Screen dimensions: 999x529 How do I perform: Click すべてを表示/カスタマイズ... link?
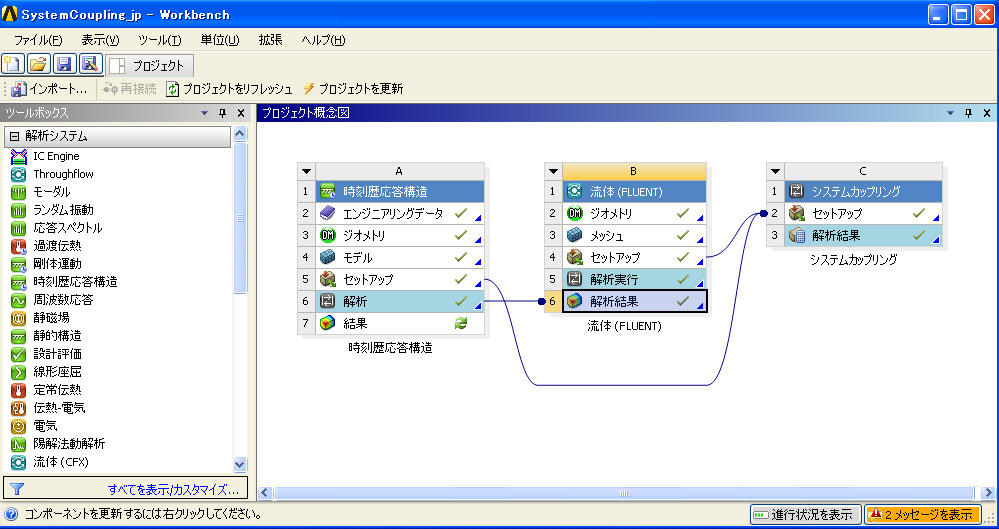pyautogui.click(x=173, y=489)
